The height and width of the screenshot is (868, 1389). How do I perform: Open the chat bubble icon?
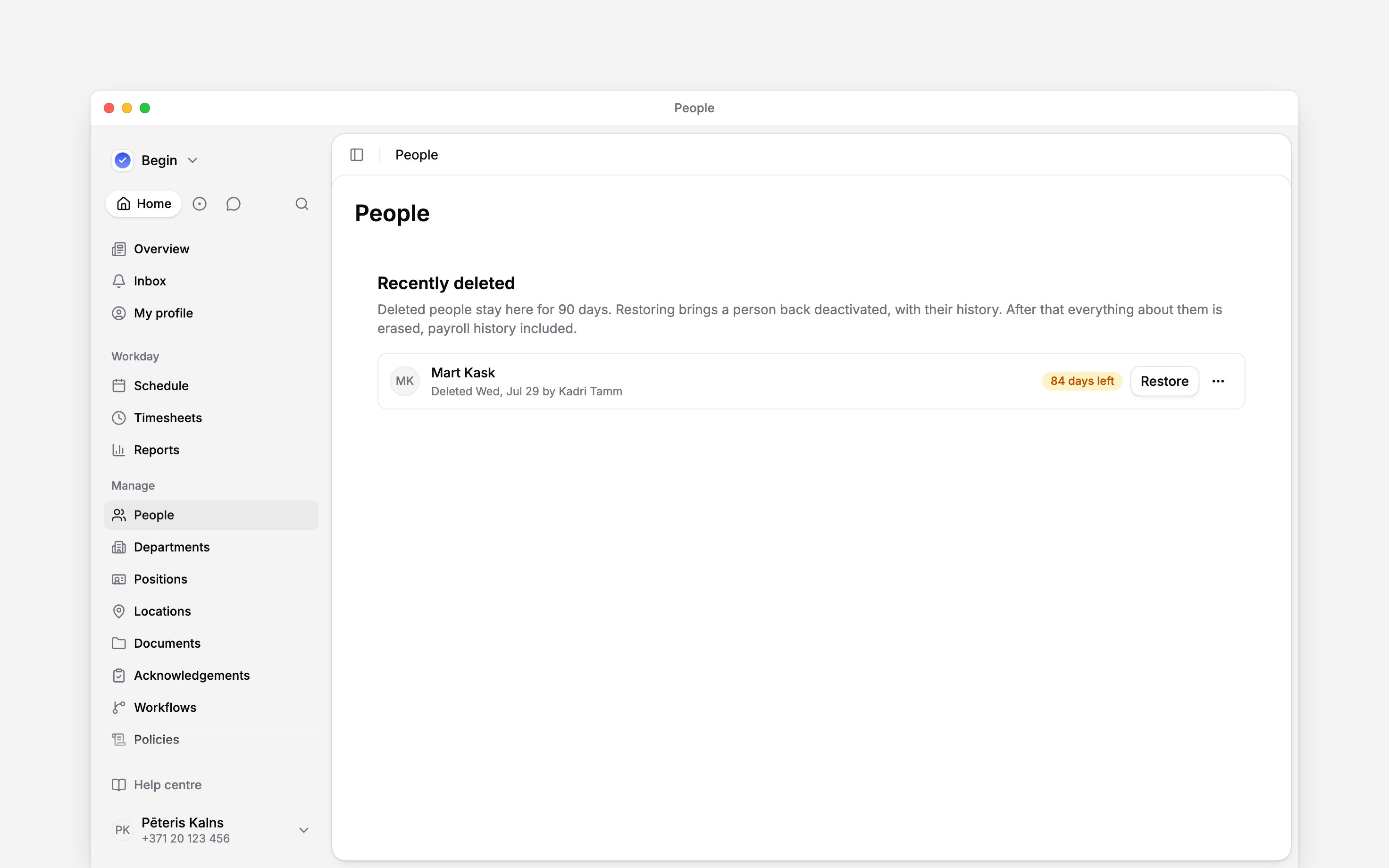click(233, 204)
